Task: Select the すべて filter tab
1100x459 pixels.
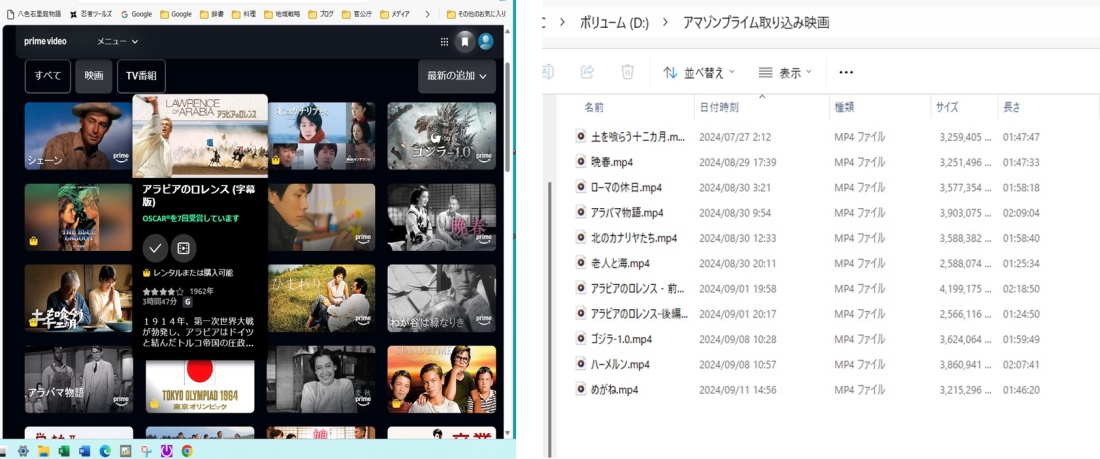Action: pyautogui.click(x=48, y=76)
